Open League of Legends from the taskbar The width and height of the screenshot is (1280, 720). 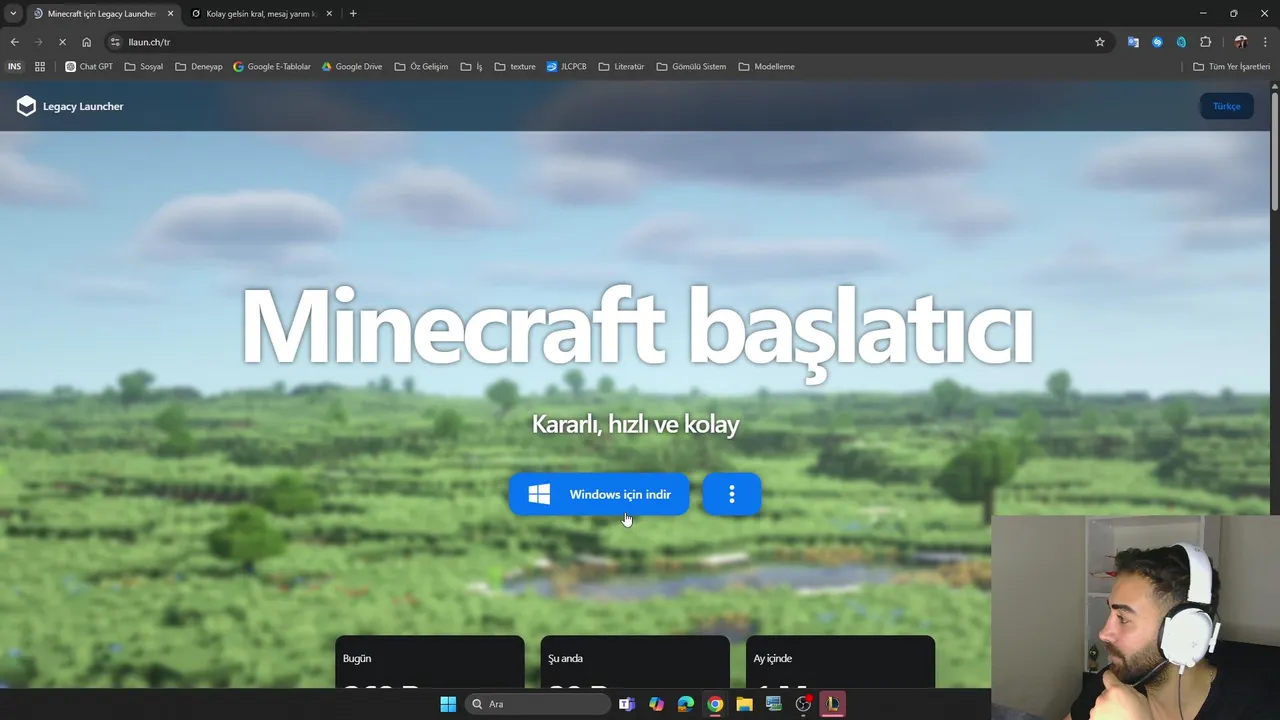tap(832, 704)
